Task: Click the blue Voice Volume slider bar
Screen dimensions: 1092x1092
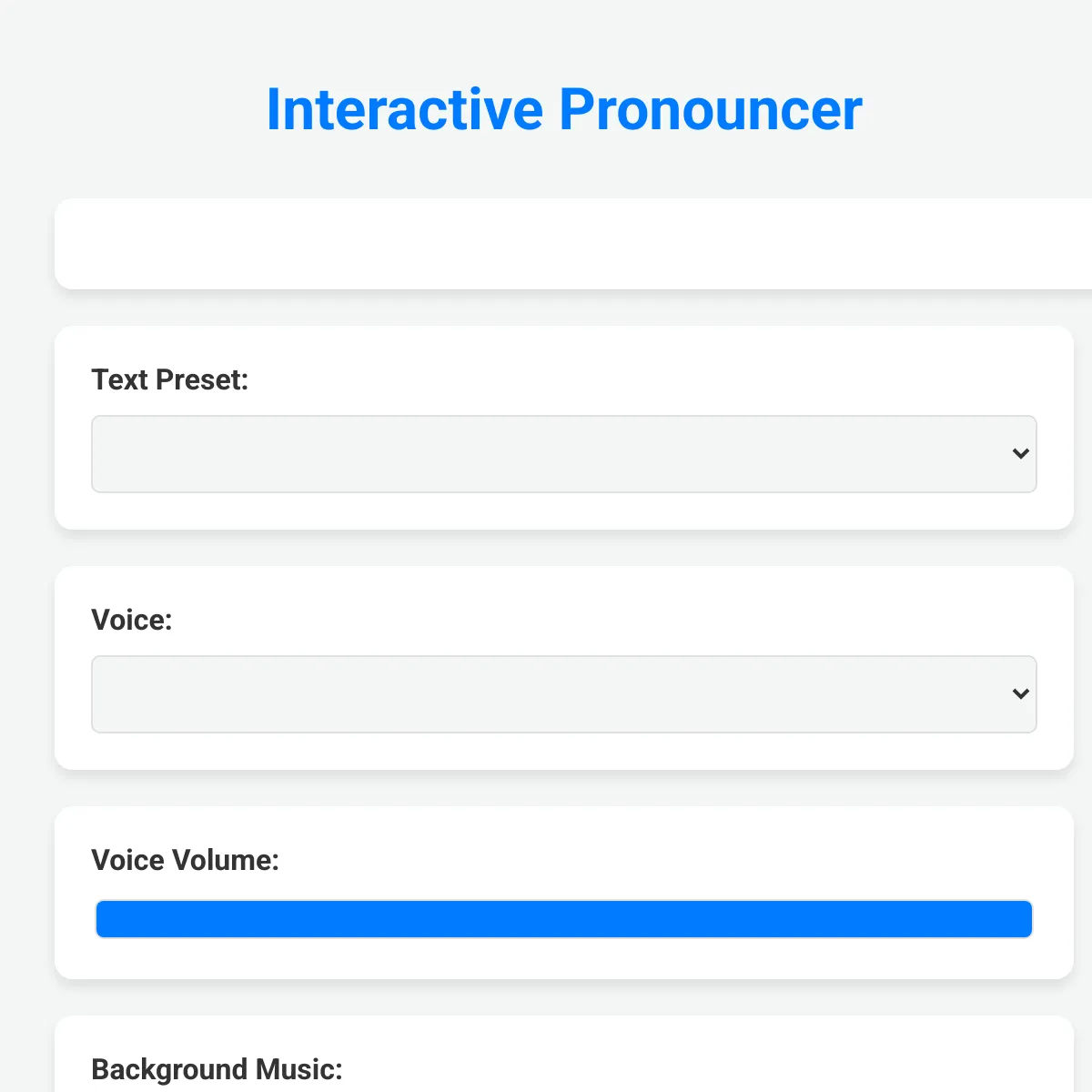Action: click(564, 919)
